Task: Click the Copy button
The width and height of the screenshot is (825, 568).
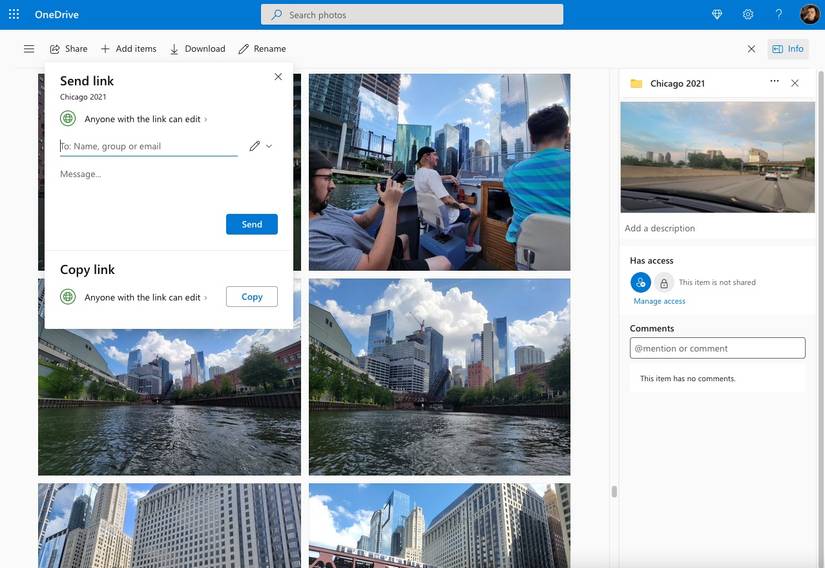Action: click(252, 297)
